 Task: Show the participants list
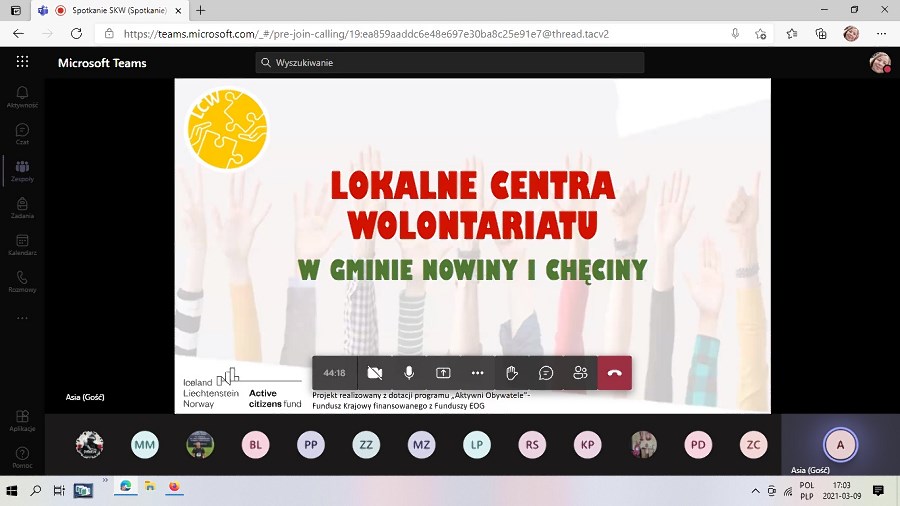(580, 373)
